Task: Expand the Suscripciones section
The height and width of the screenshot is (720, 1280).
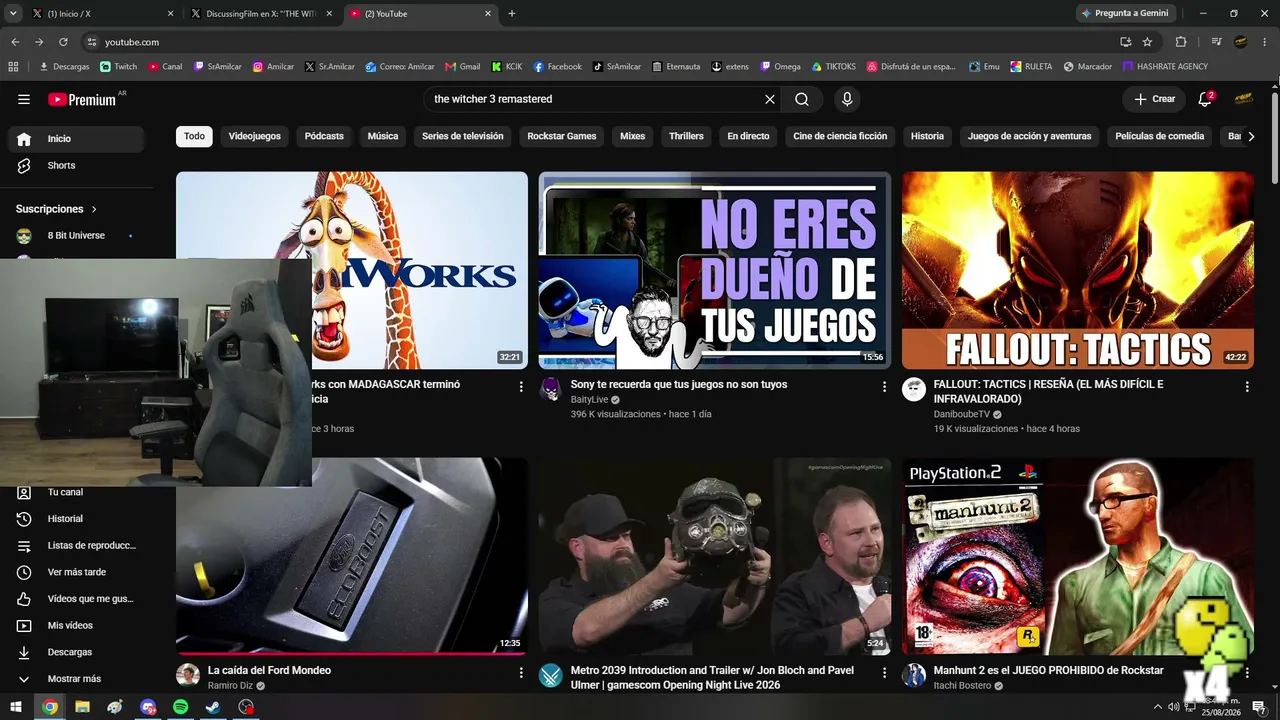Action: (57, 209)
